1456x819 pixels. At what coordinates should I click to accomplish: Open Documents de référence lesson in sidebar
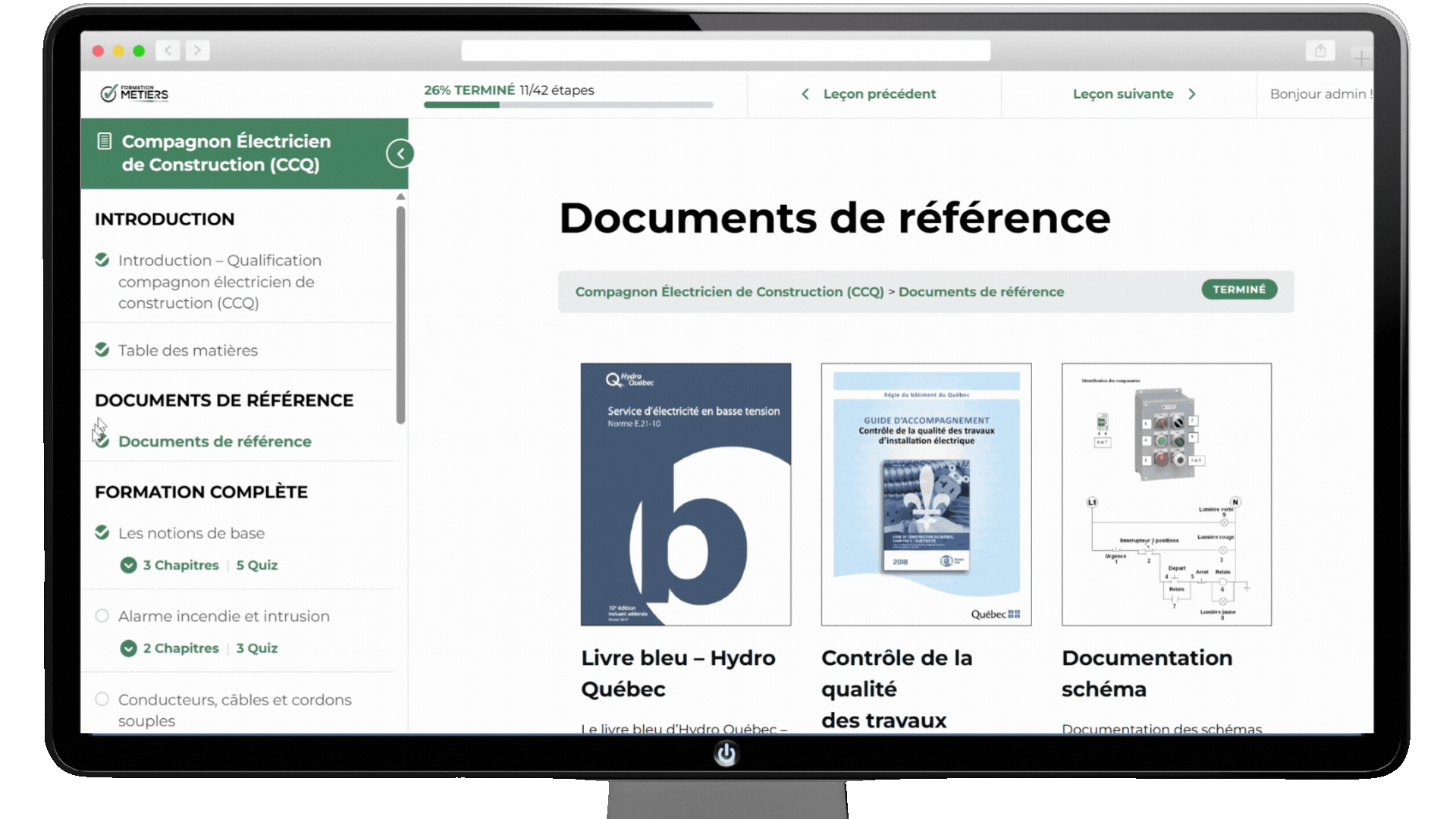click(x=215, y=441)
